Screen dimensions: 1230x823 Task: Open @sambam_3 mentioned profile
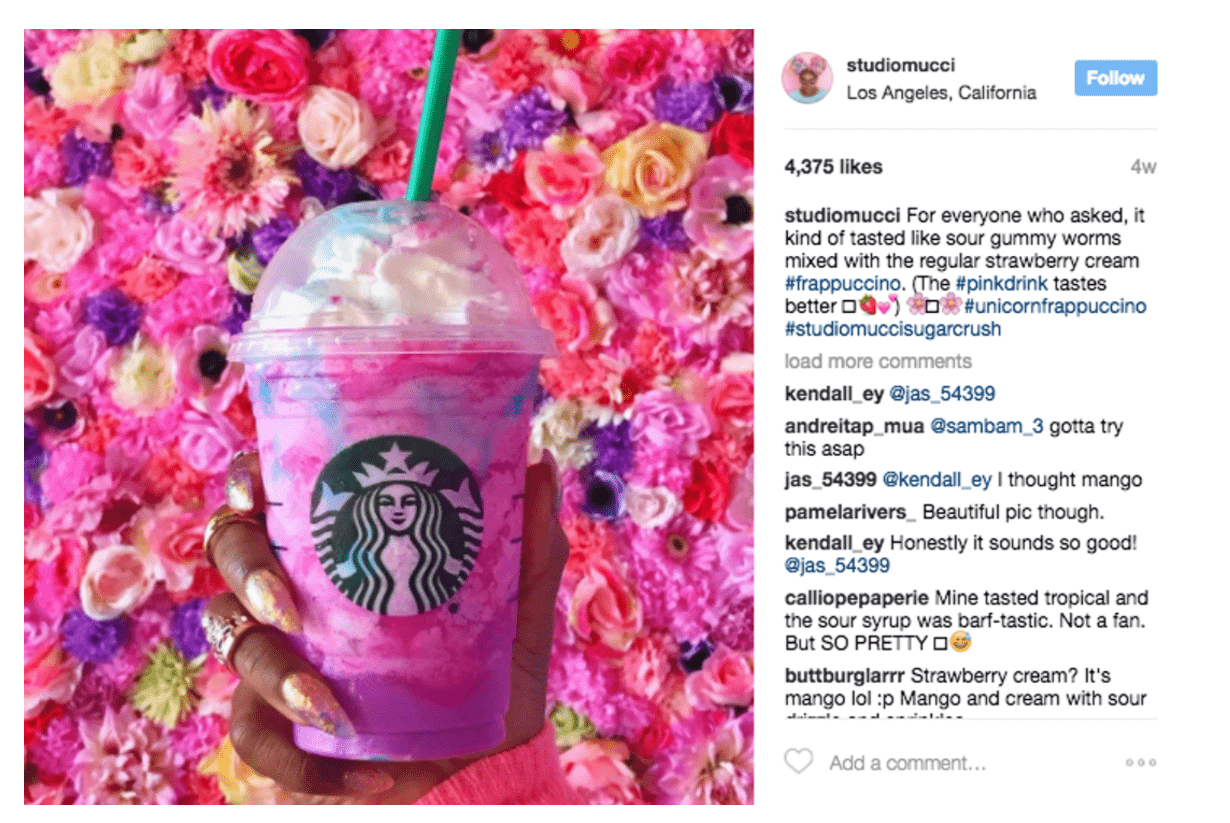click(x=987, y=426)
